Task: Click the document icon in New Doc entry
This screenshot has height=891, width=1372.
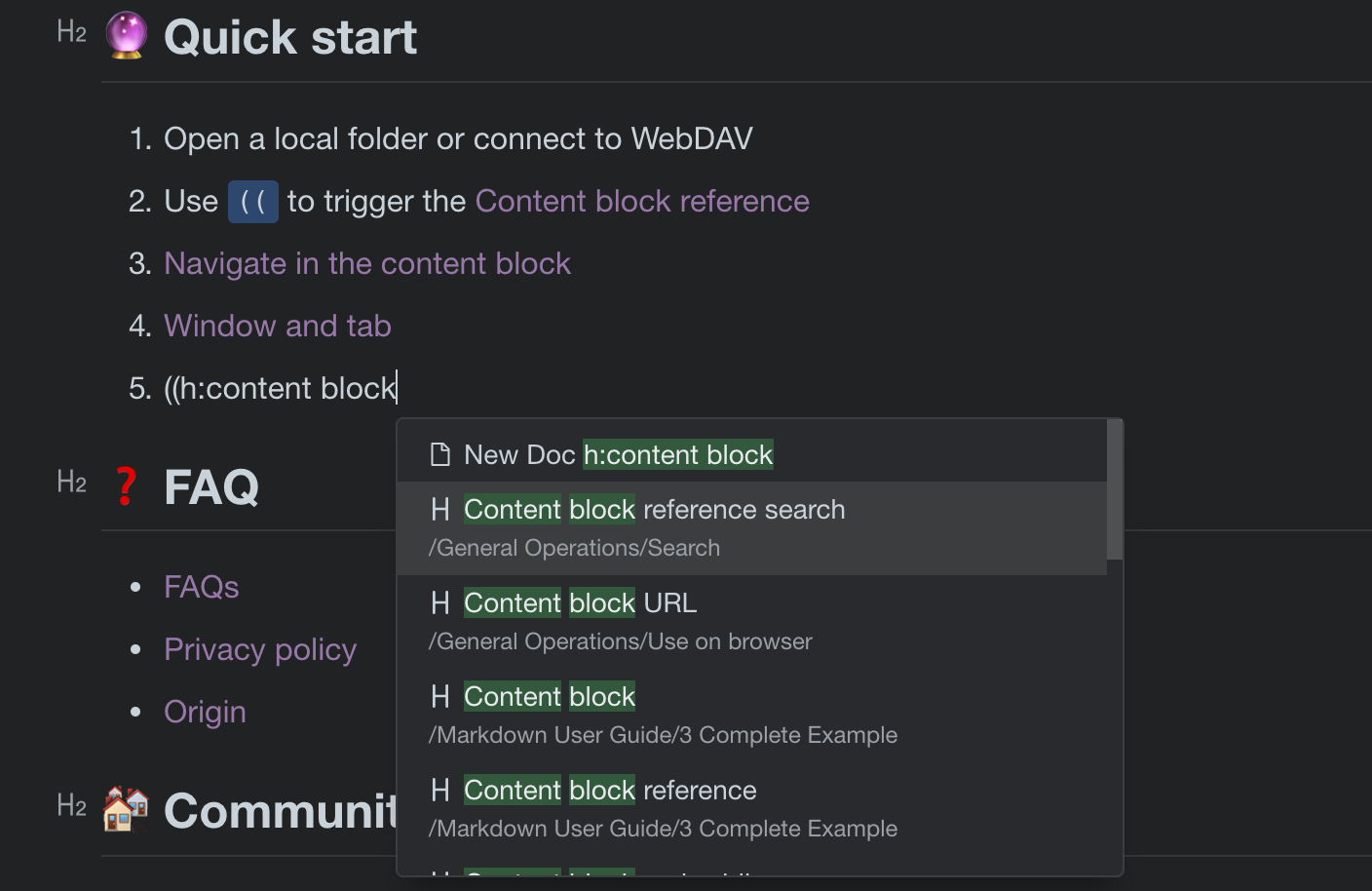Action: coord(440,455)
